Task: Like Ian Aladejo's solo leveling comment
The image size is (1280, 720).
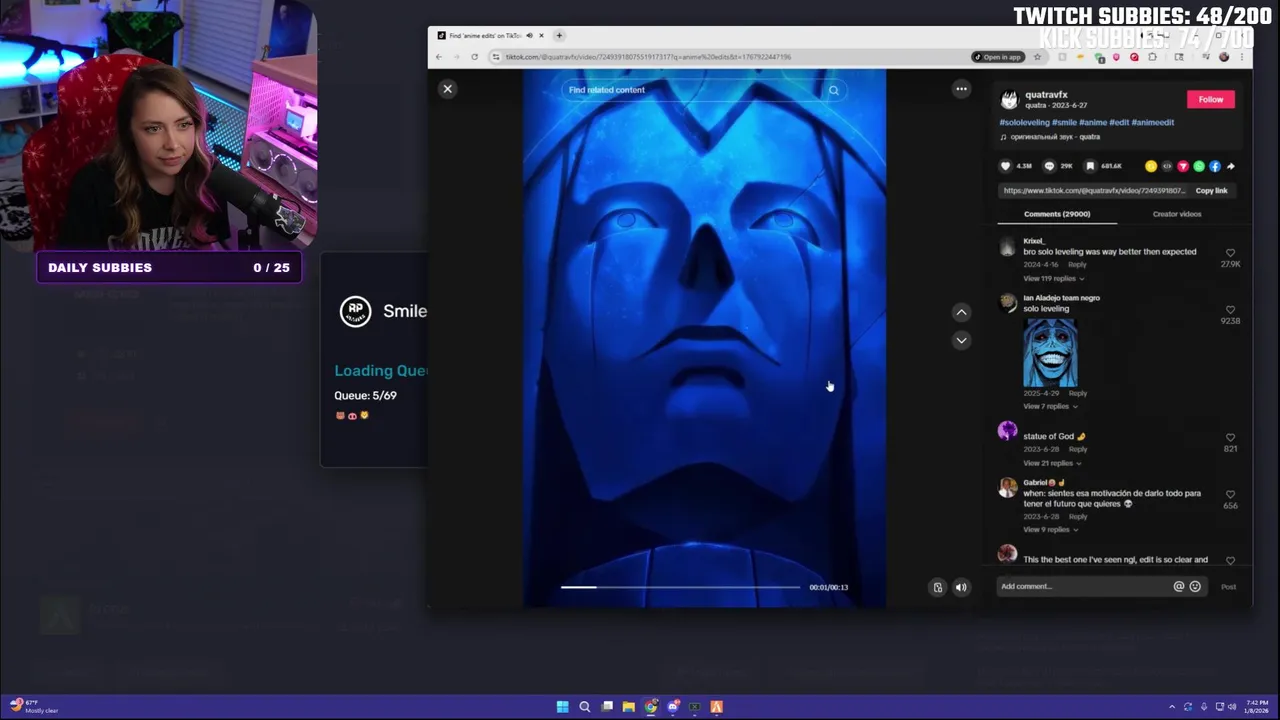Action: 1230,310
